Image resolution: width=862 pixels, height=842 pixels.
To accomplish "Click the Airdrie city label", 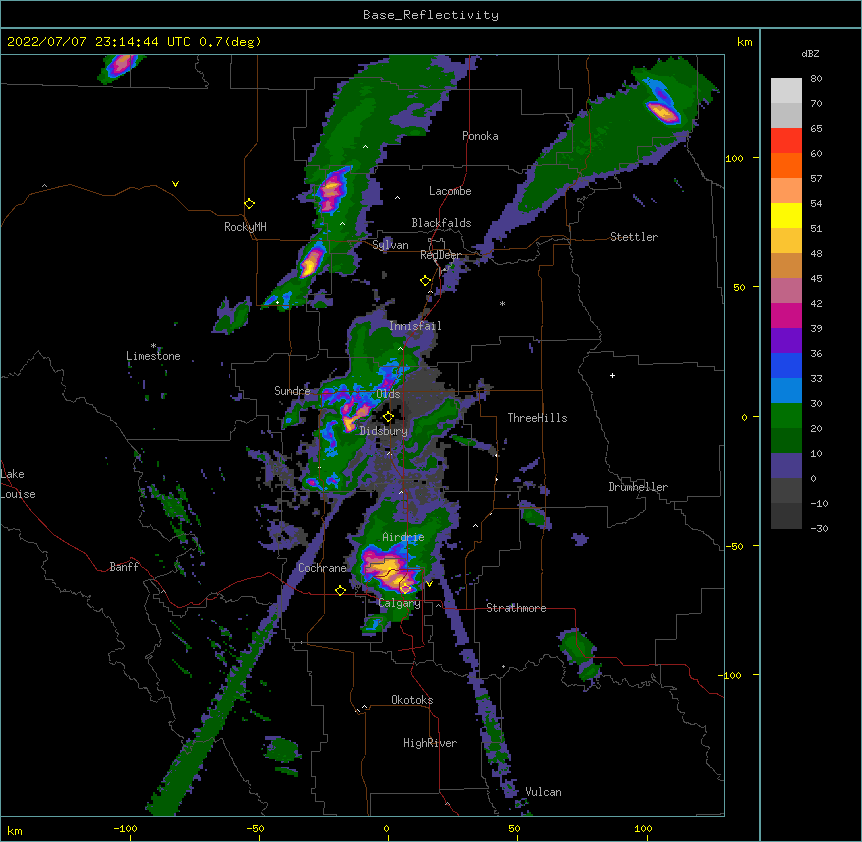I will 403,537.
